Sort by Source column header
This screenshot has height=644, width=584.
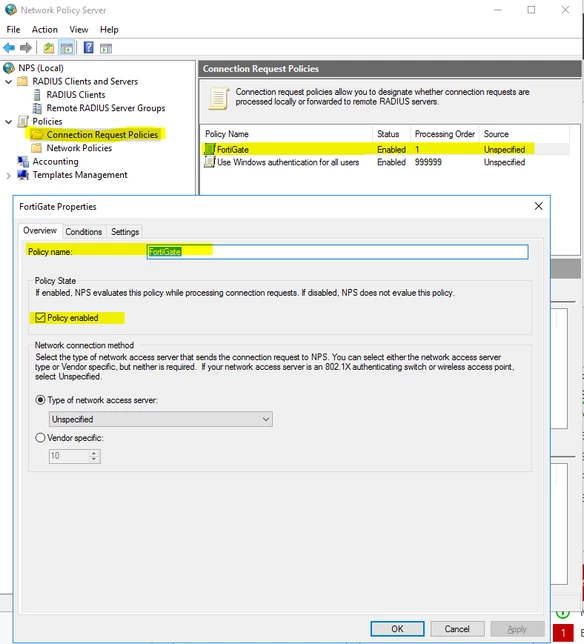524,134
